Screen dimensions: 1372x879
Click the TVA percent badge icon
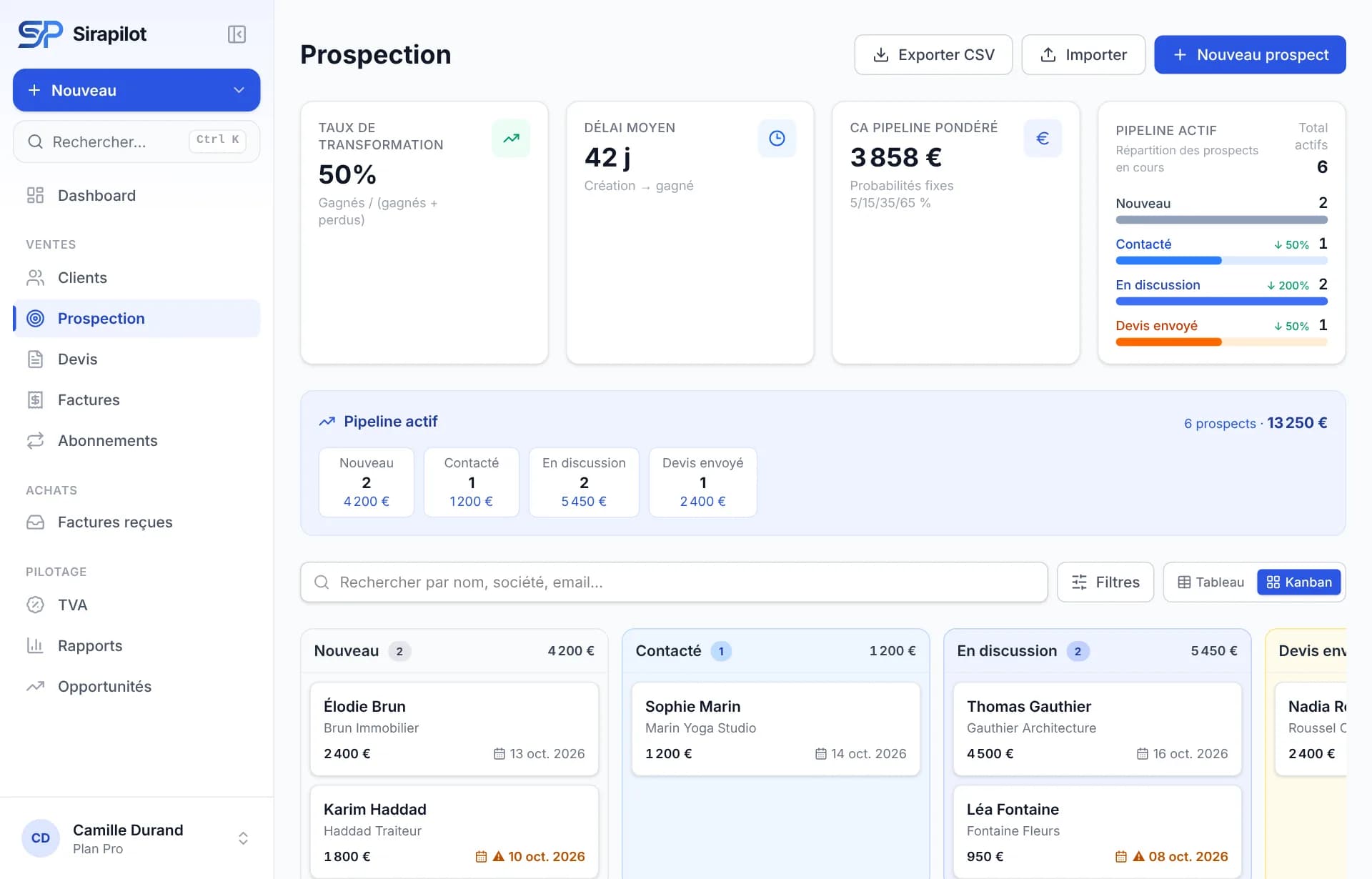(x=35, y=605)
